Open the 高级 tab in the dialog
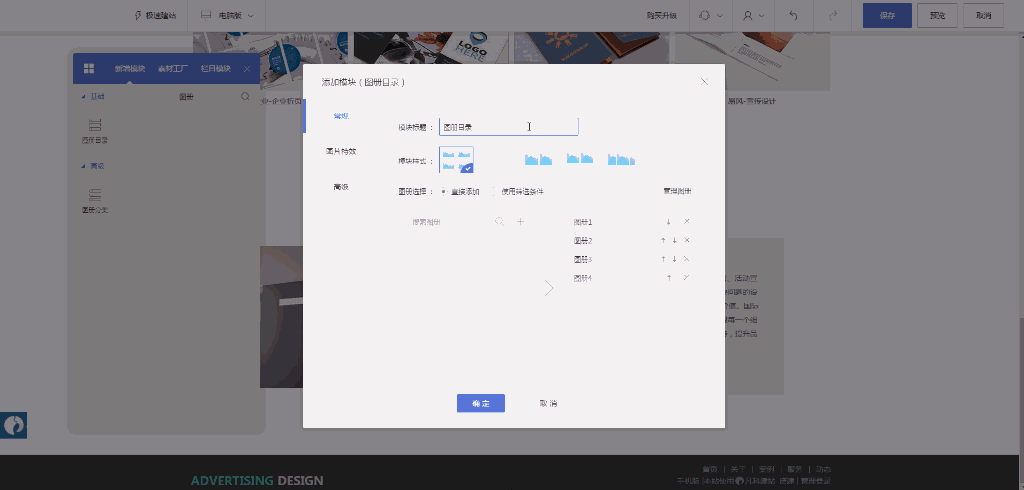The height and width of the screenshot is (490, 1024). point(341,187)
